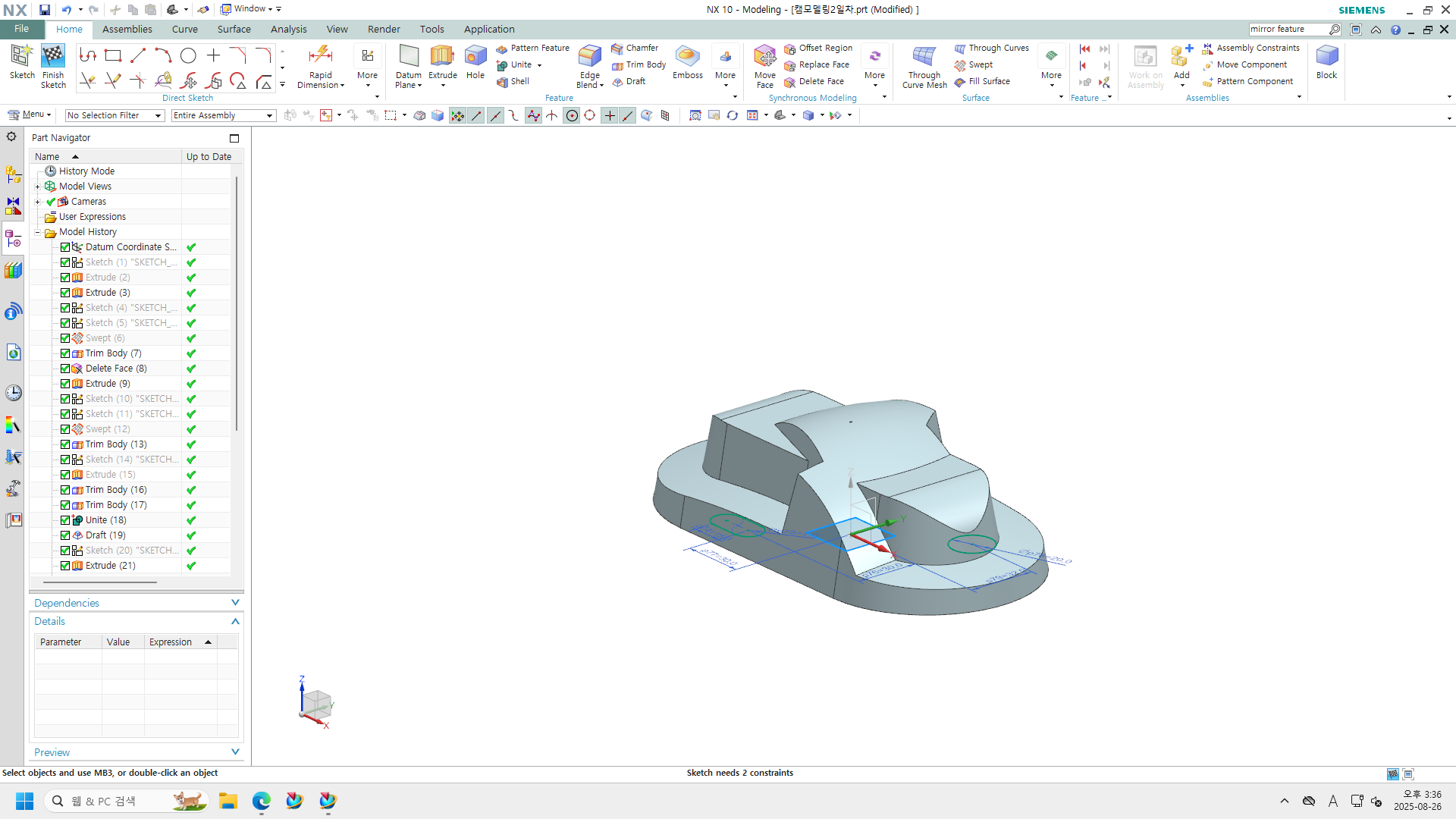This screenshot has height=819, width=1456.
Task: Click the Pattern Feature button
Action: point(532,48)
